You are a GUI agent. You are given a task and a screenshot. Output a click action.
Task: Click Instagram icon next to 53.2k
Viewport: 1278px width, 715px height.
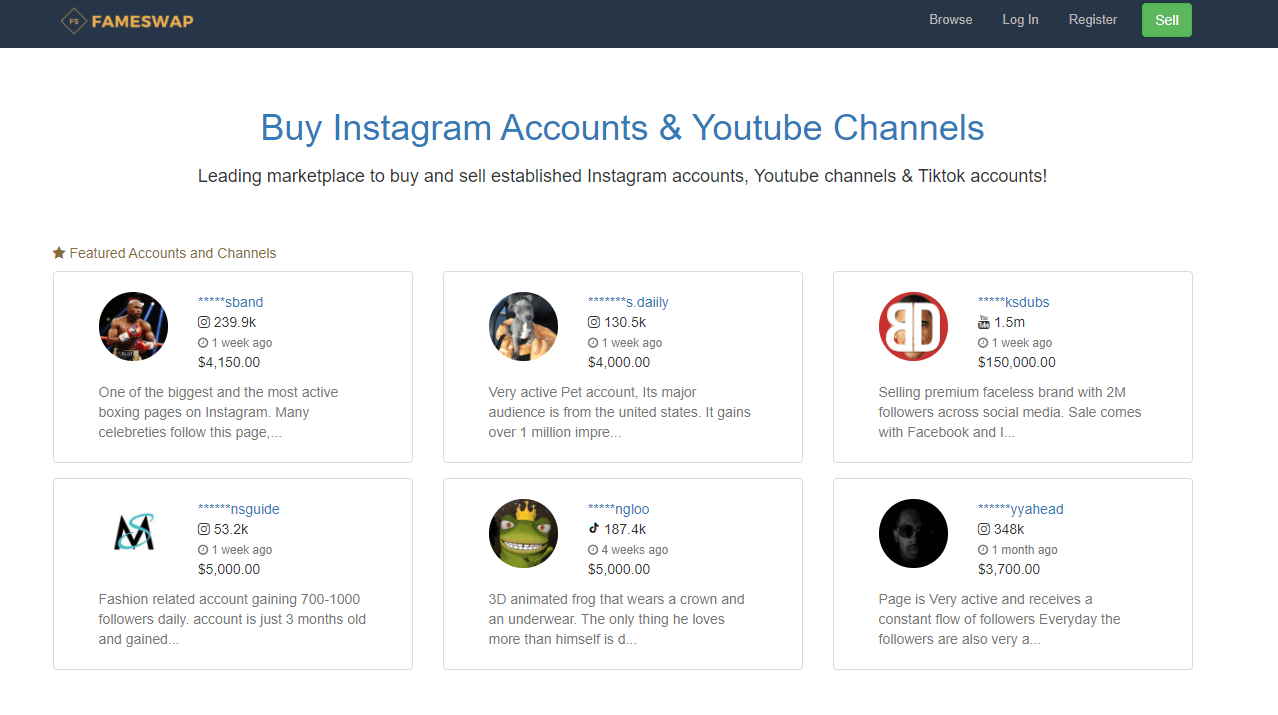pos(204,529)
